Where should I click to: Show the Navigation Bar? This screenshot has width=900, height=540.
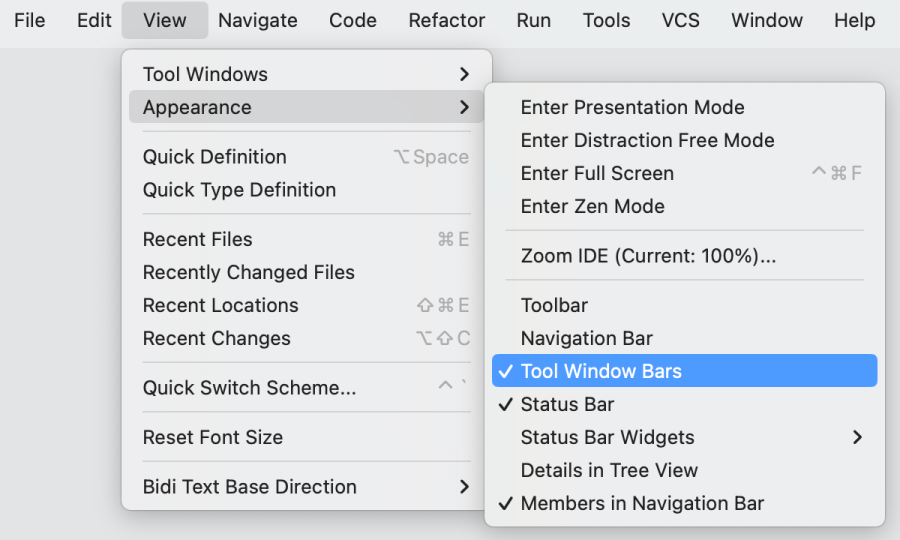(586, 338)
